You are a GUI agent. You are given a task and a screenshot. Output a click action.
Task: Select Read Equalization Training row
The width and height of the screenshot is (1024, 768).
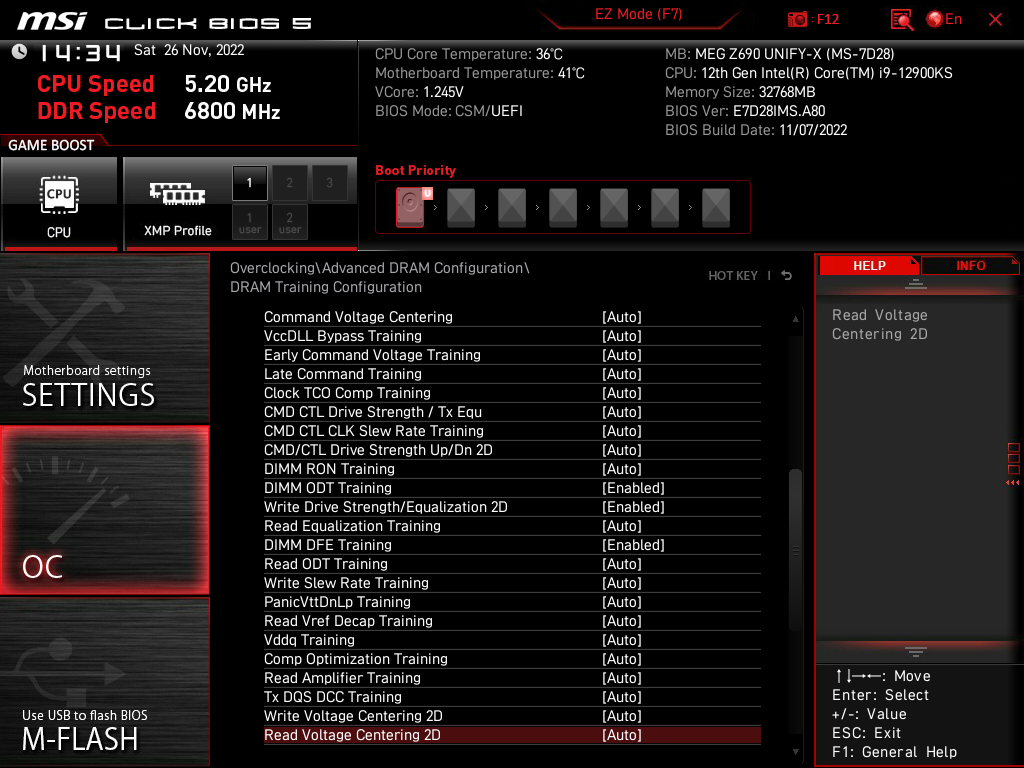pos(512,526)
